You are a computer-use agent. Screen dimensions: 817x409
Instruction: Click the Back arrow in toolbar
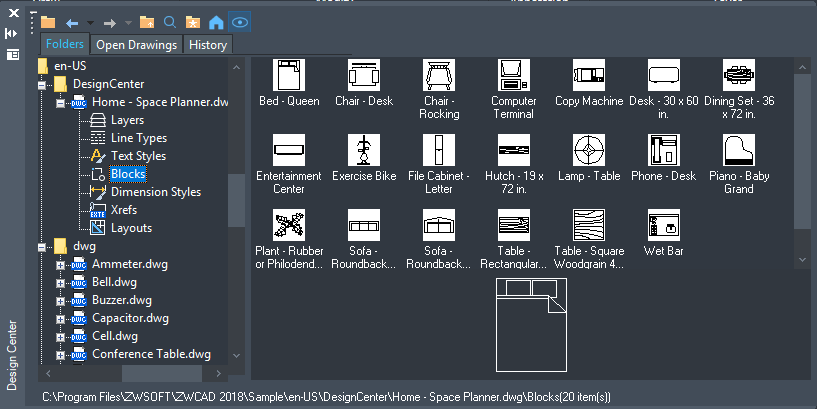71,21
